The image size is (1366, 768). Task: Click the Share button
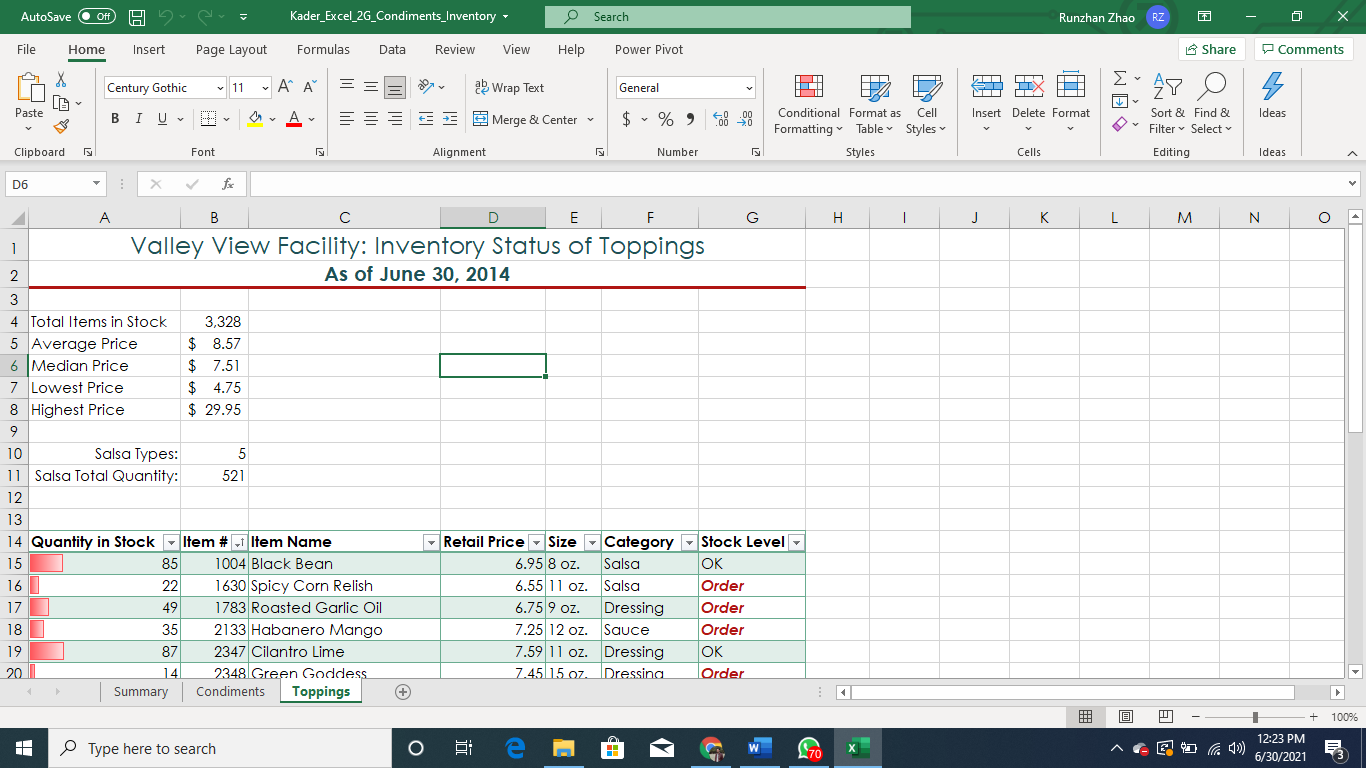1210,49
